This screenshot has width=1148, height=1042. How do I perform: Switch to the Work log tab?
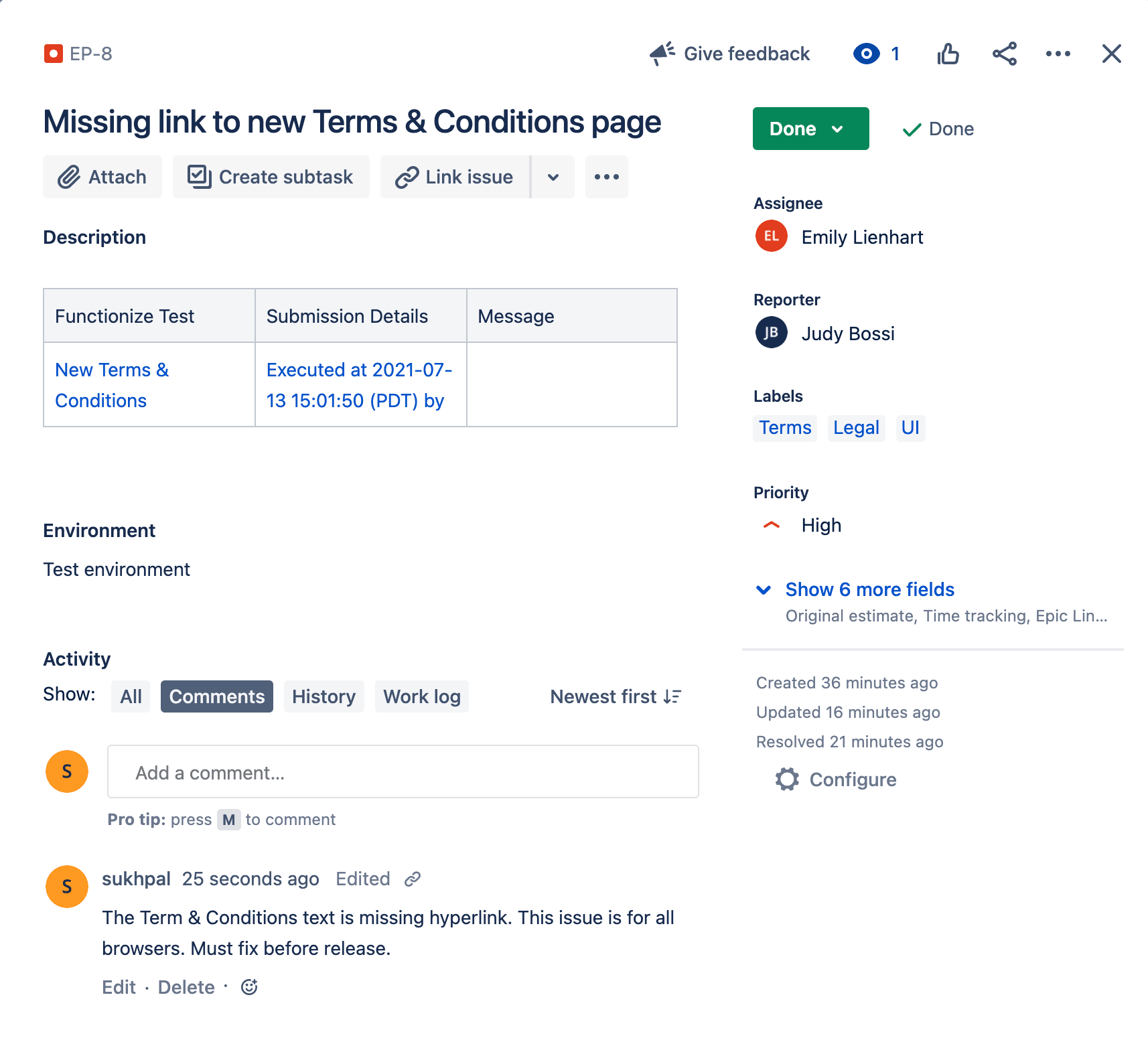421,696
